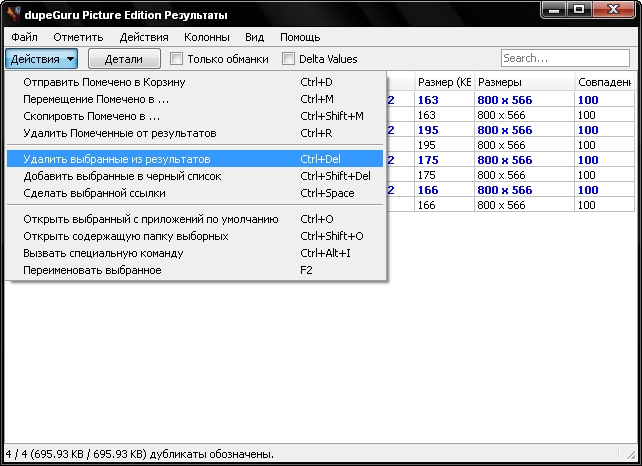This screenshot has width=642, height=466.
Task: Open the Действия menu in menu bar
Action: pos(144,37)
